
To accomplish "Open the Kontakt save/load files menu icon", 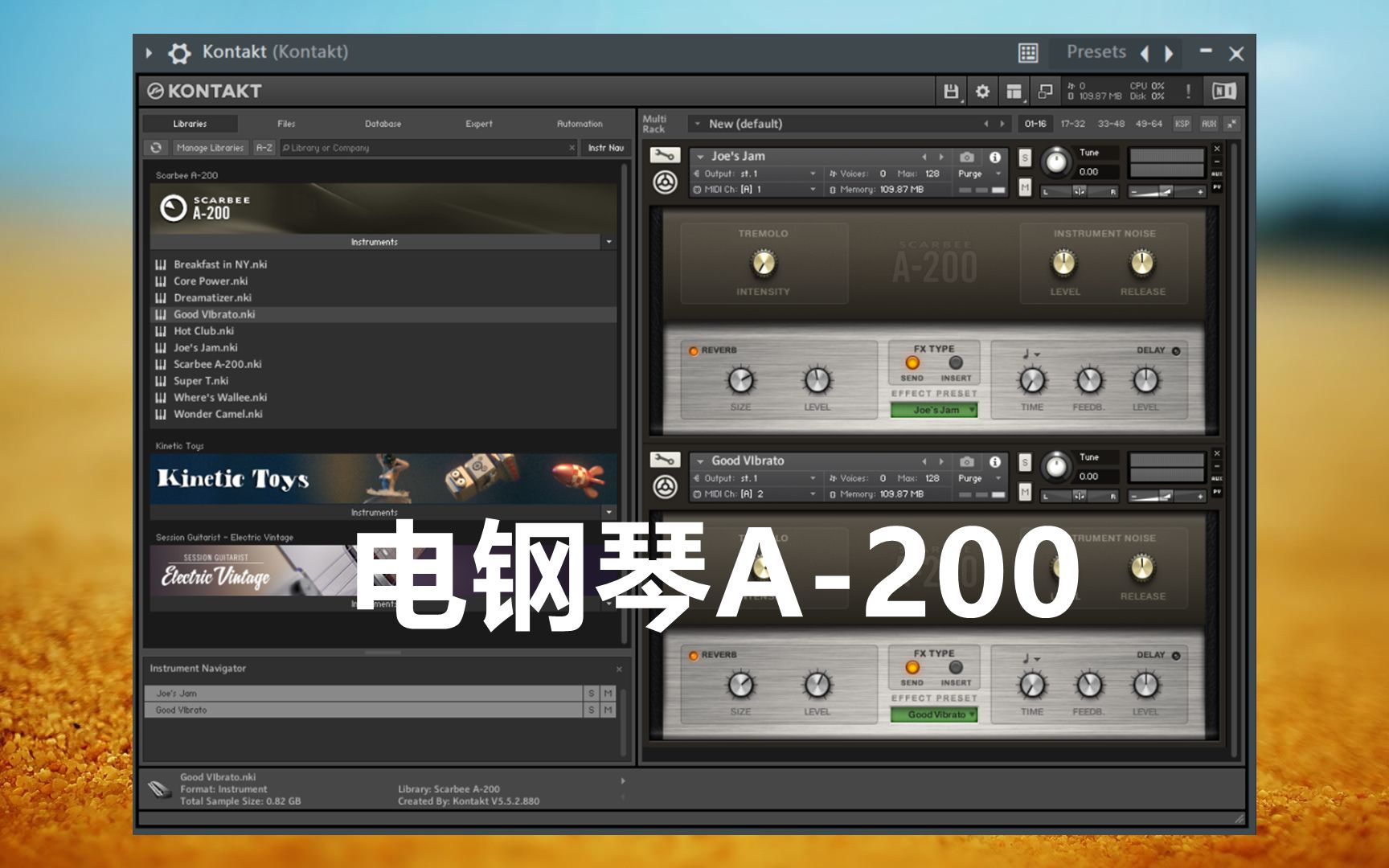I will [952, 92].
